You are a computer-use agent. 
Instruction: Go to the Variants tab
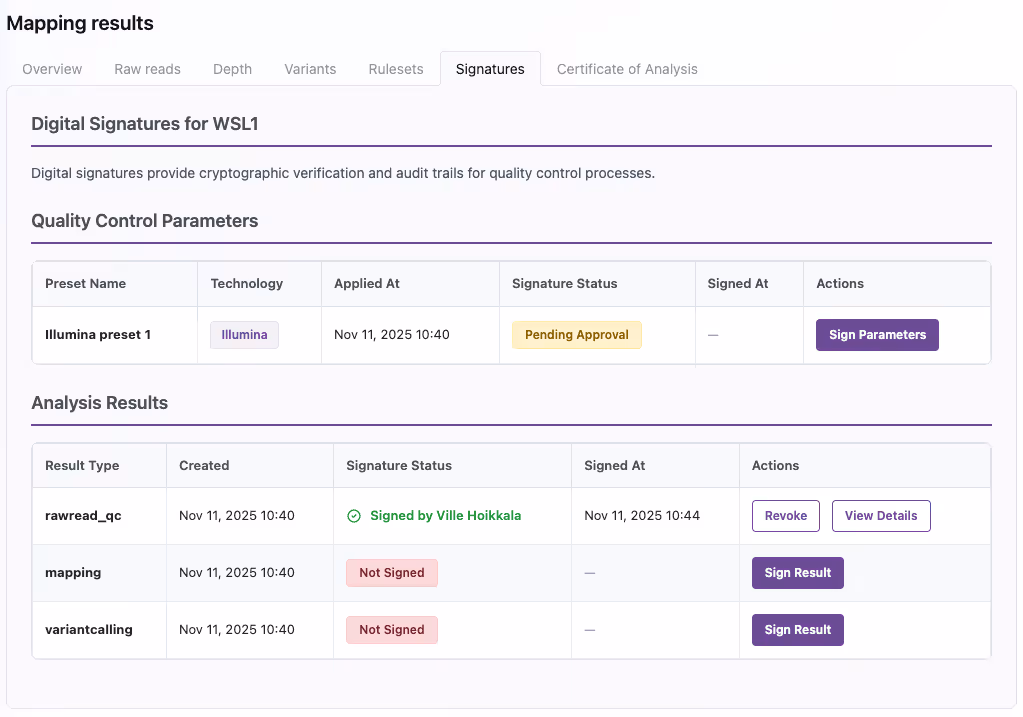310,69
